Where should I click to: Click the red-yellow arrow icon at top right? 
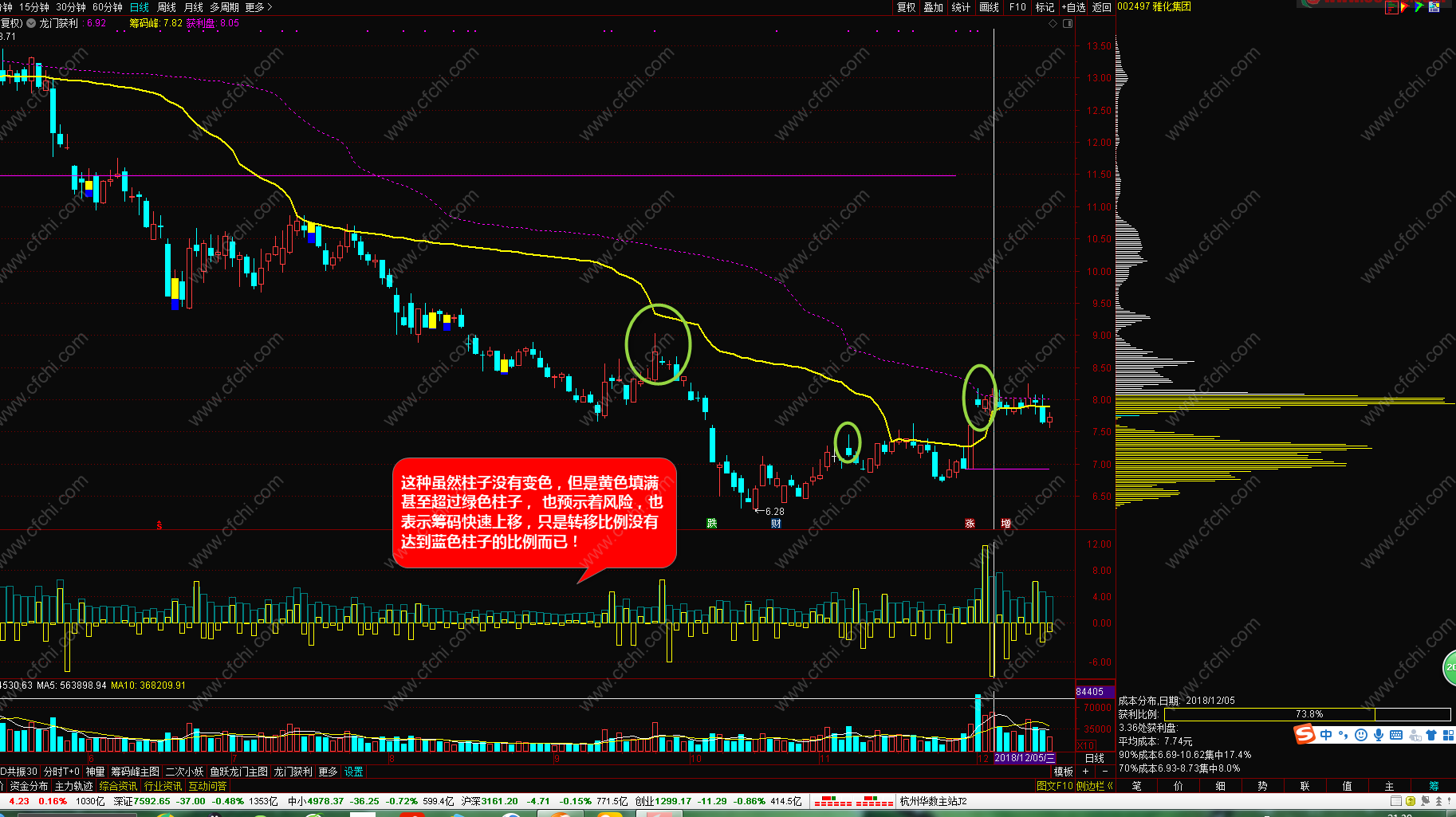tap(1405, 7)
